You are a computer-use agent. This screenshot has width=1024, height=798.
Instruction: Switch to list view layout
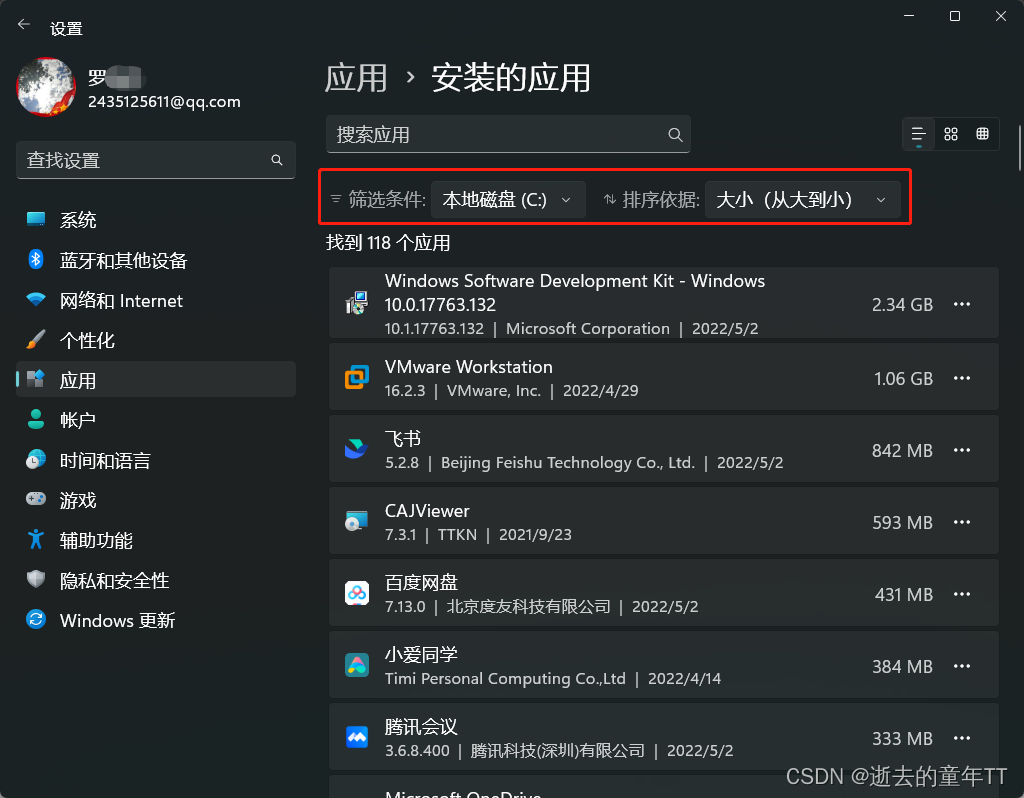(919, 135)
